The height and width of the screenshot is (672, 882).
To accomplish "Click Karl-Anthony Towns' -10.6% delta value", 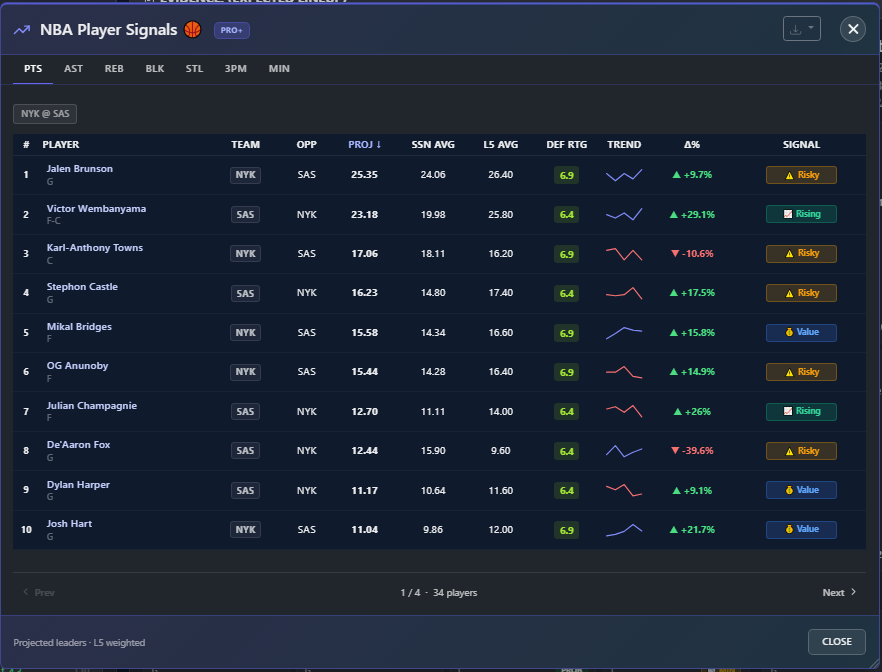I will point(692,254).
